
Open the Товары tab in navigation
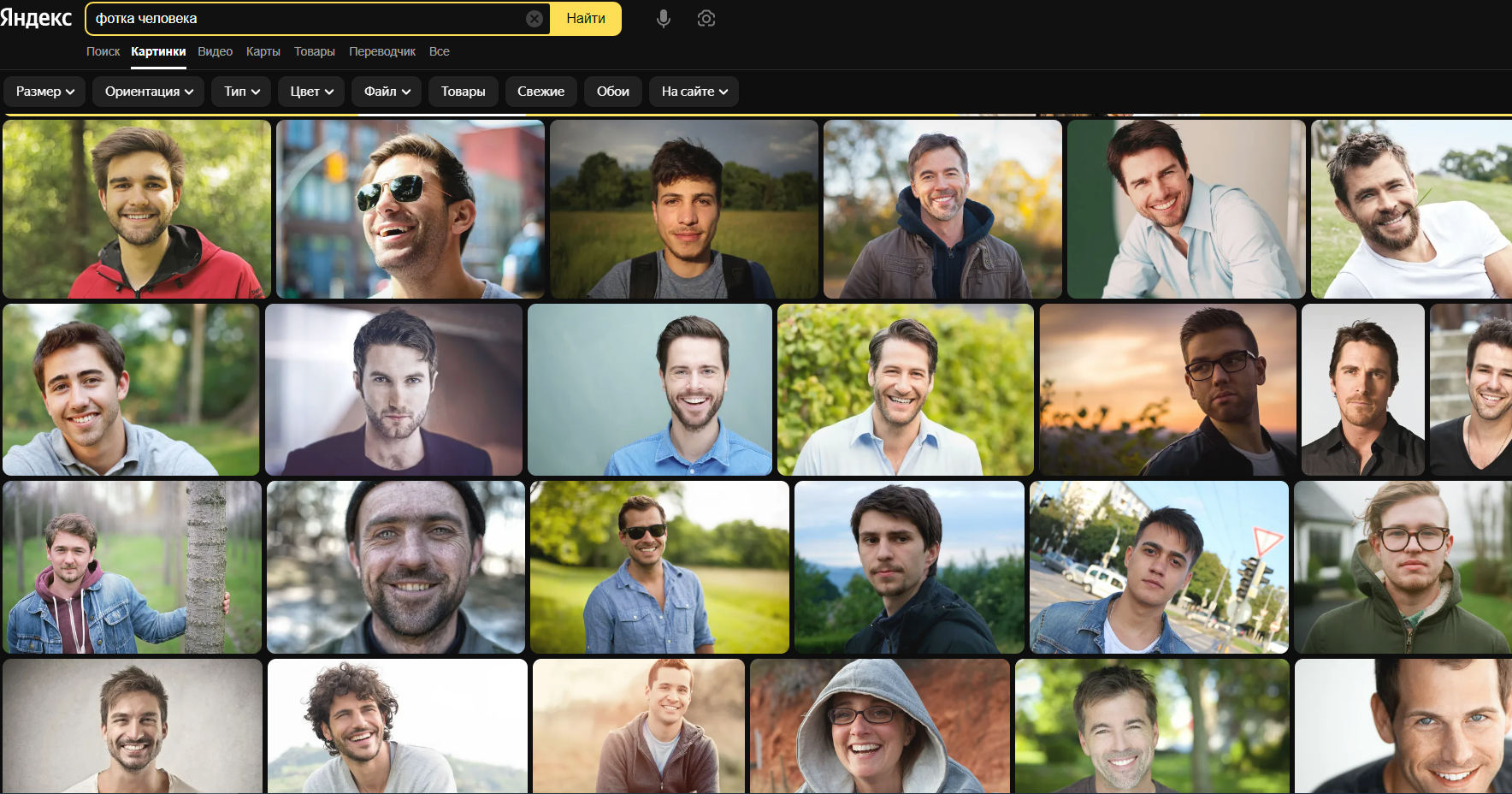point(315,51)
